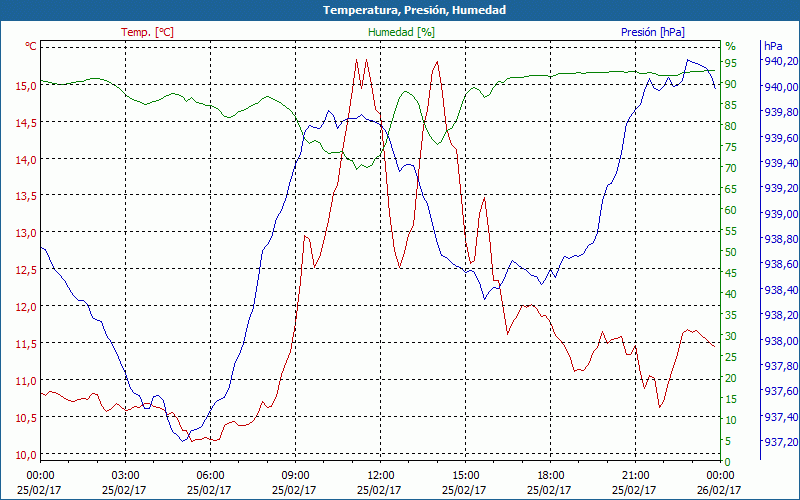Viewport: 800px width, 500px height.
Task: Click the 80 humidity axis value
Action: [x=730, y=126]
